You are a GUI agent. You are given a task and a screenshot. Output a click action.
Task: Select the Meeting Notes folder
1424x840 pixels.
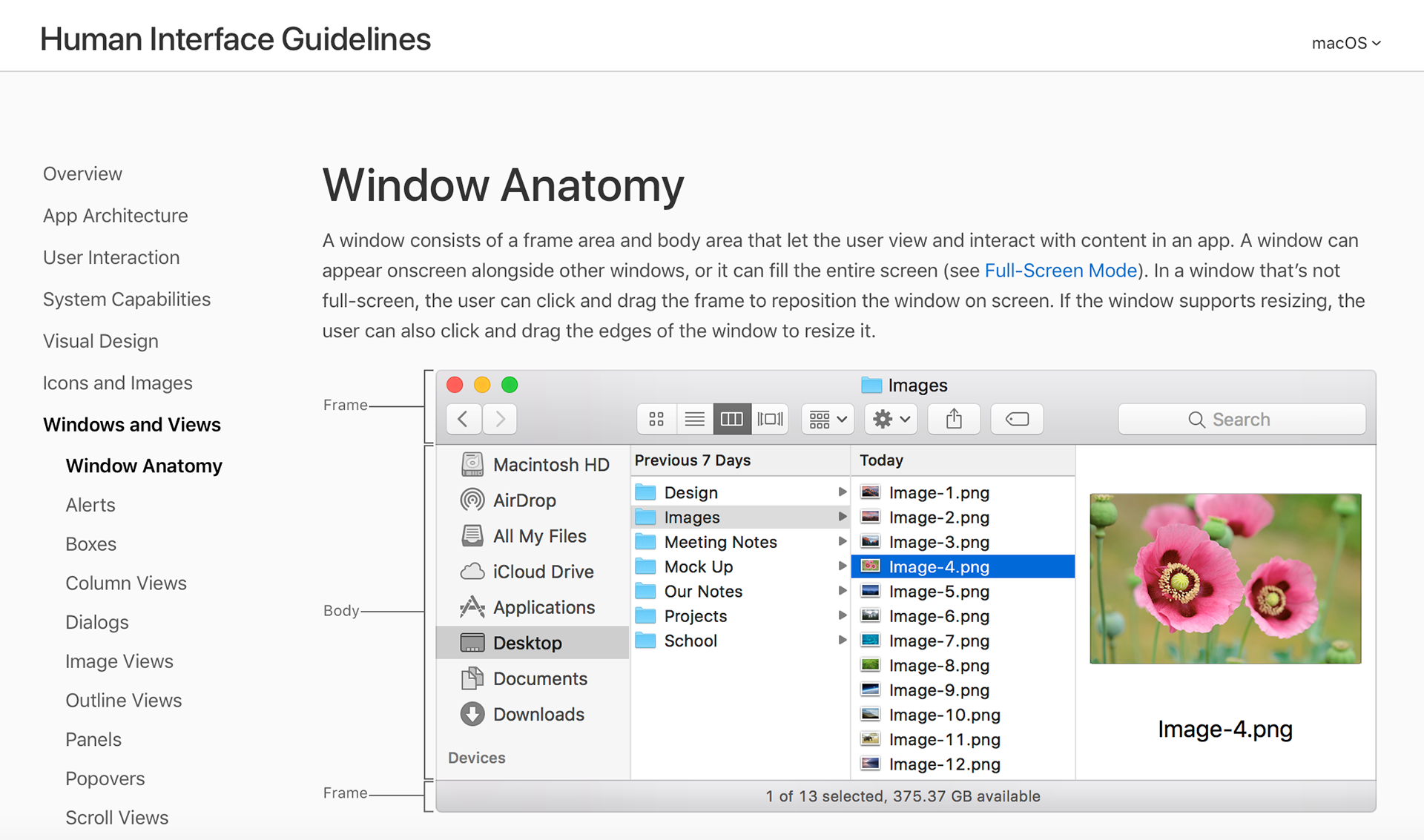point(740,542)
